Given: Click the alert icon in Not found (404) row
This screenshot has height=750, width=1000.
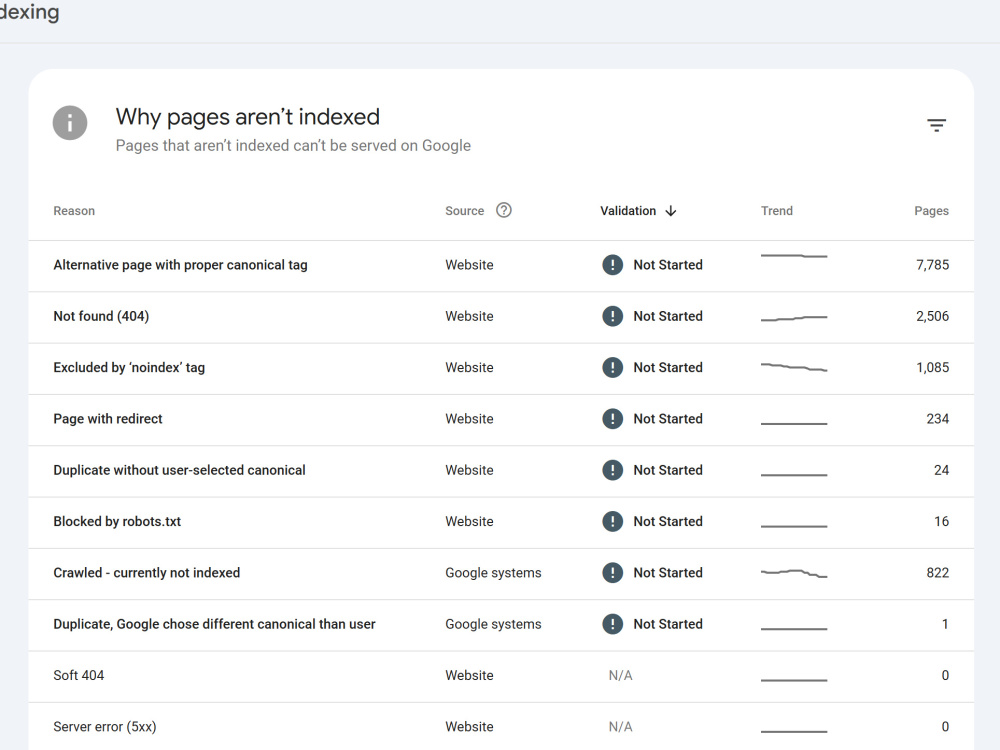Looking at the screenshot, I should click(x=612, y=316).
